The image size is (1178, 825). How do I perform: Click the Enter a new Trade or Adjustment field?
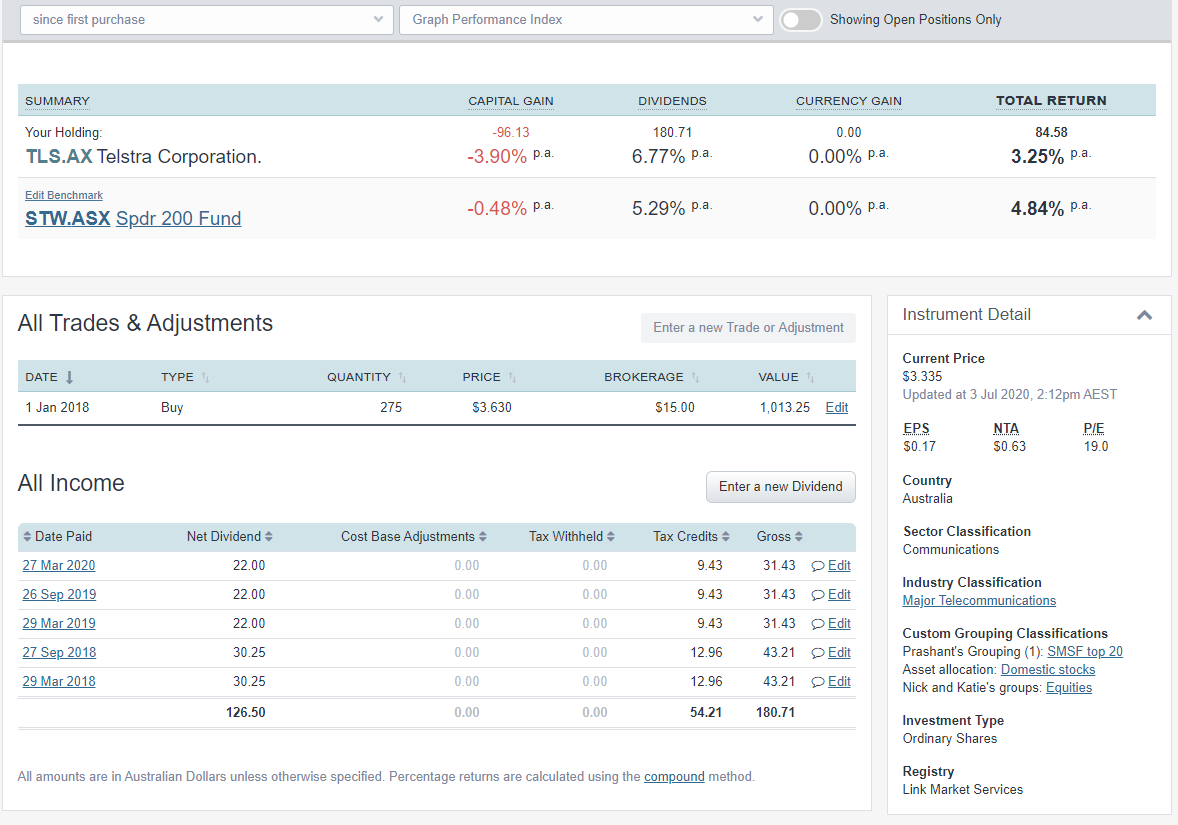point(748,328)
